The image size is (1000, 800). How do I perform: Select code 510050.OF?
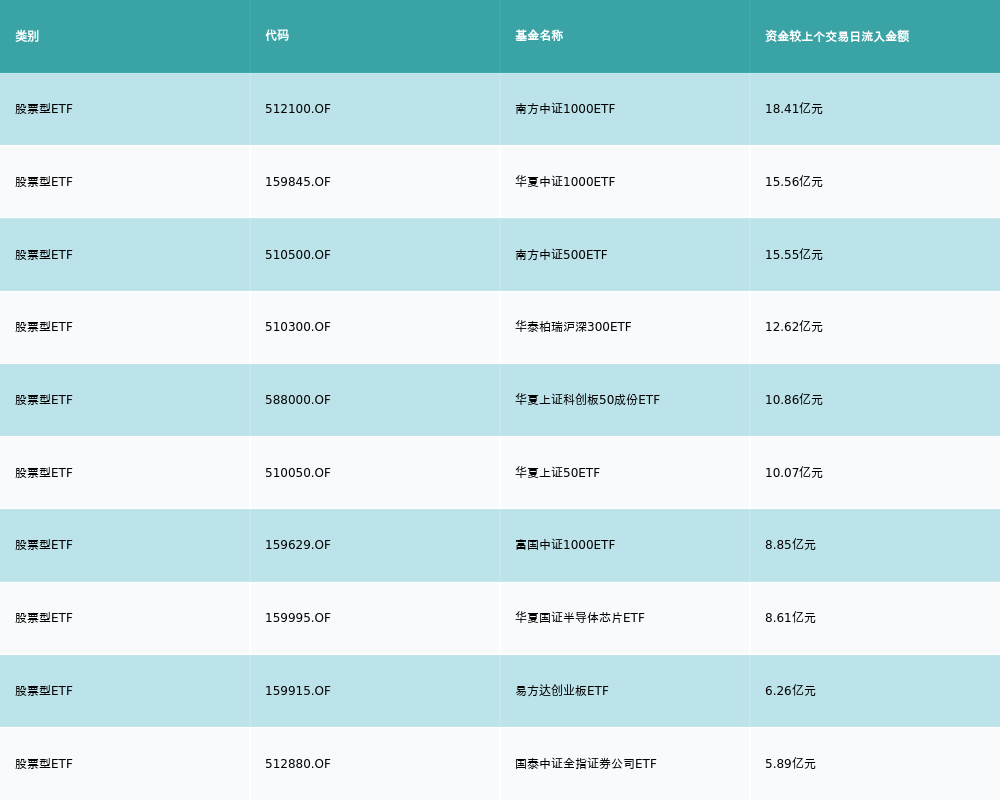coord(298,473)
